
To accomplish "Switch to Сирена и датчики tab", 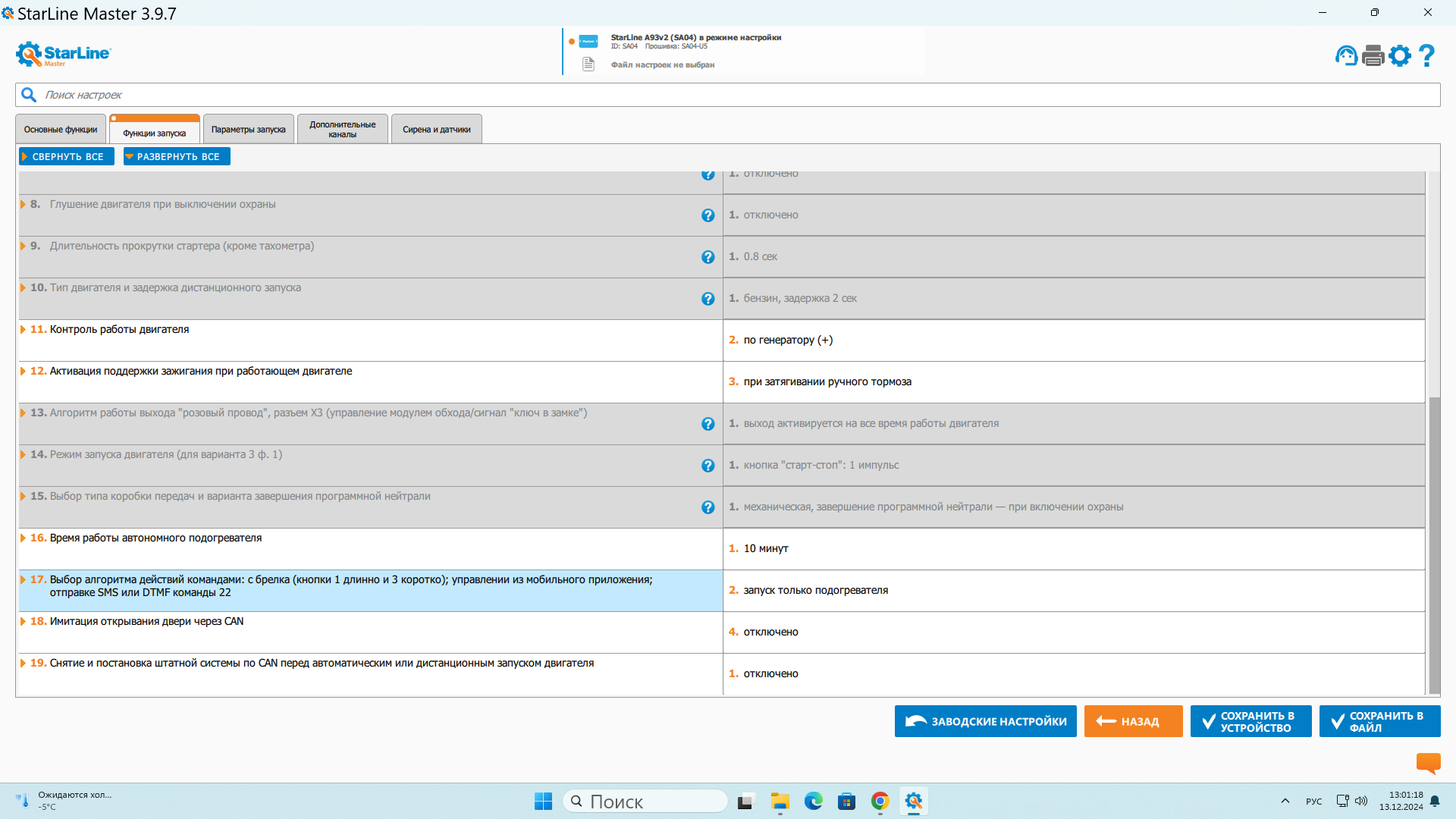I will tap(437, 129).
